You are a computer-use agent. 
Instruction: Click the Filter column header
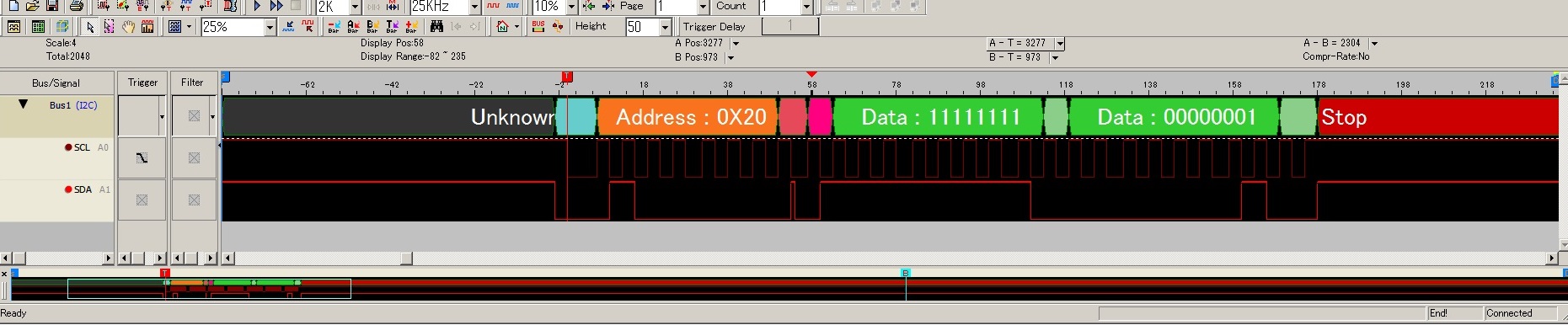coord(192,83)
